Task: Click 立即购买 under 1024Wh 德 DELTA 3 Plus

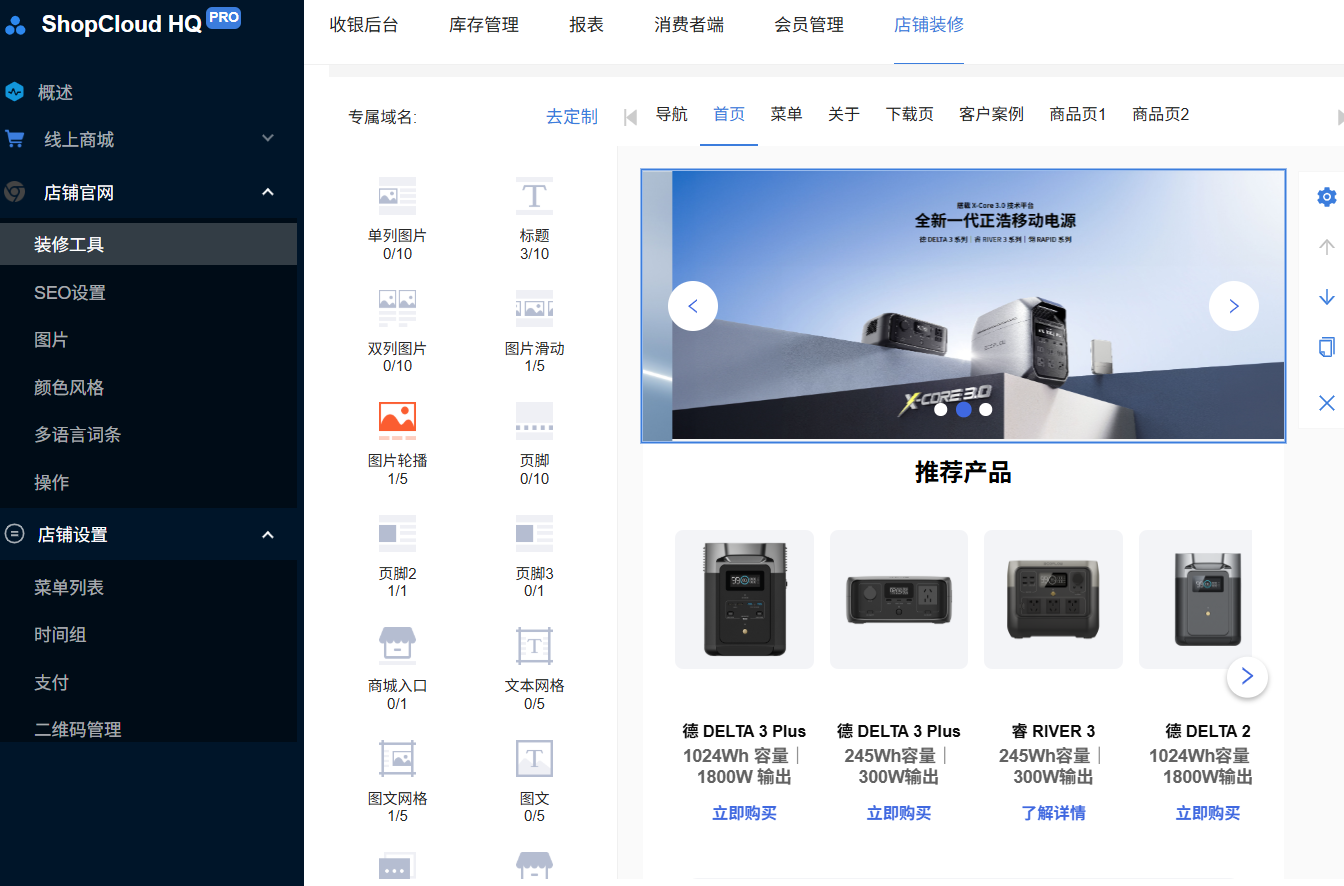Action: click(x=744, y=813)
